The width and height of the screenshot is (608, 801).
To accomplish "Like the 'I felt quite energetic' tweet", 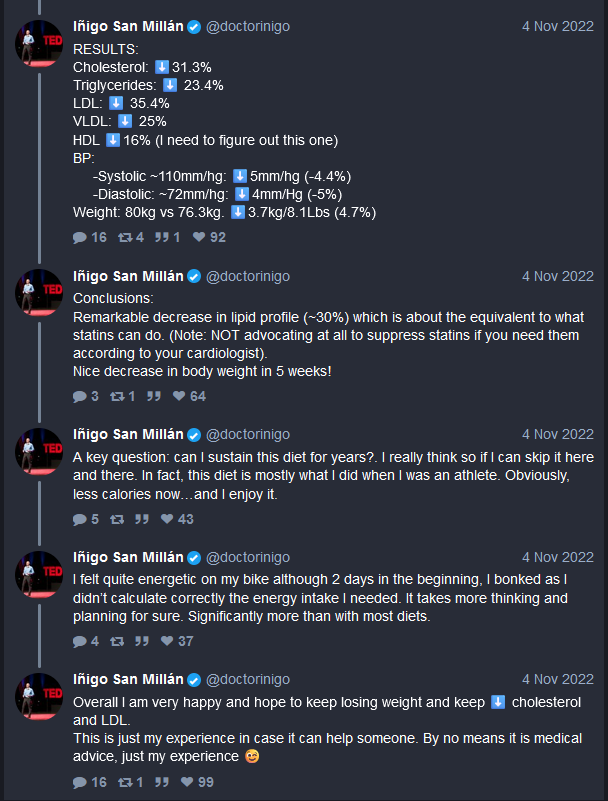I will tap(177, 642).
